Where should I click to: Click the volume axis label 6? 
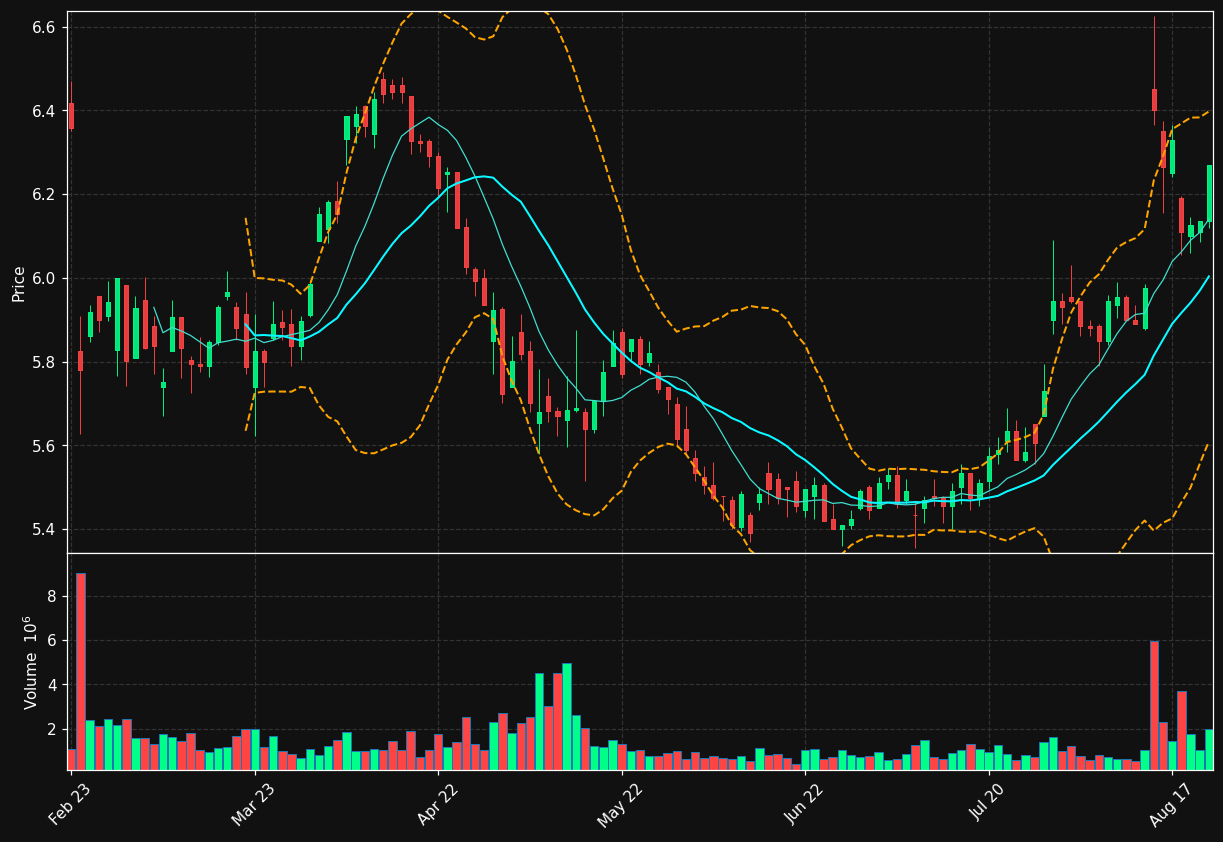tap(52, 641)
